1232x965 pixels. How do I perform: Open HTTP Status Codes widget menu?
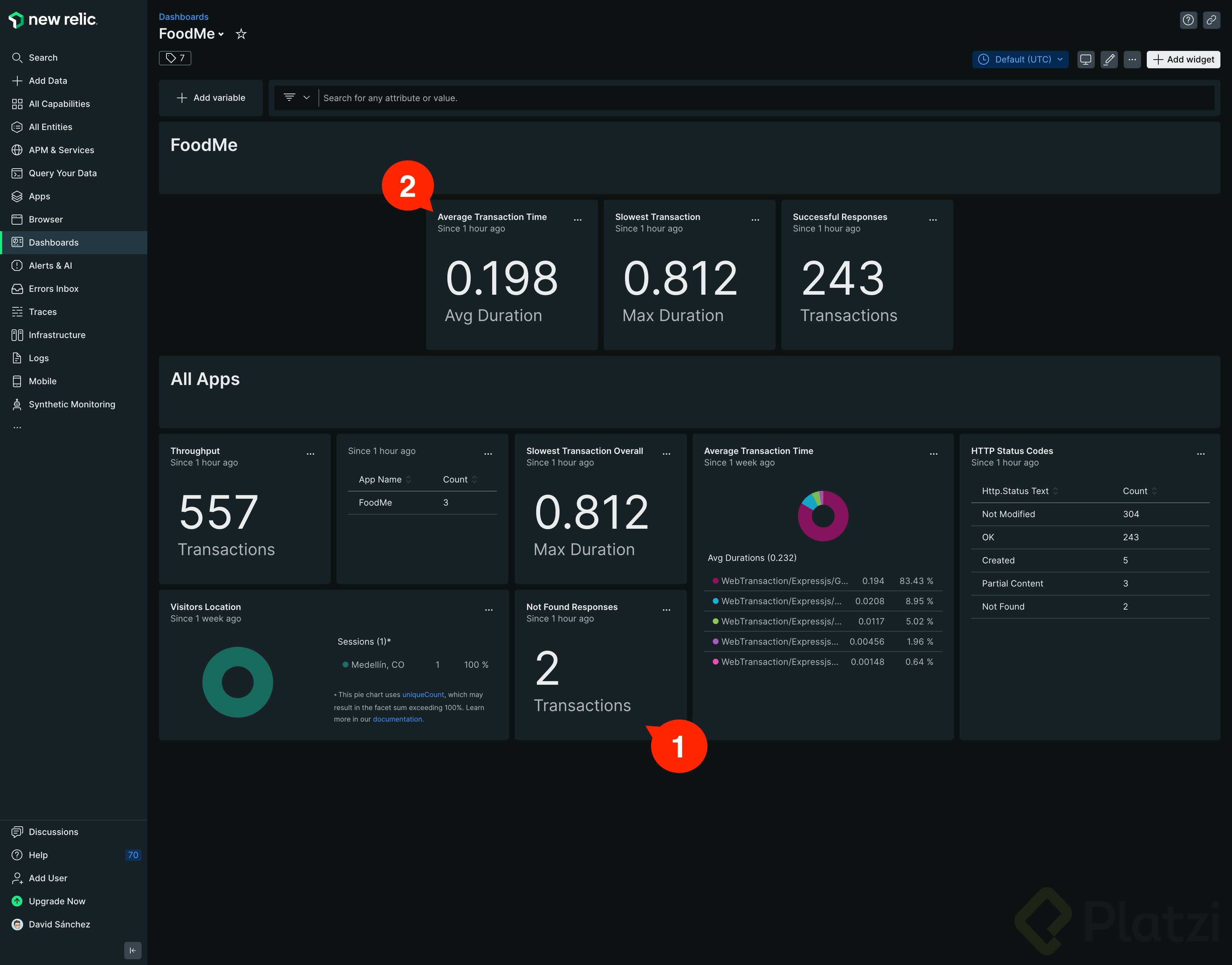coord(1201,454)
